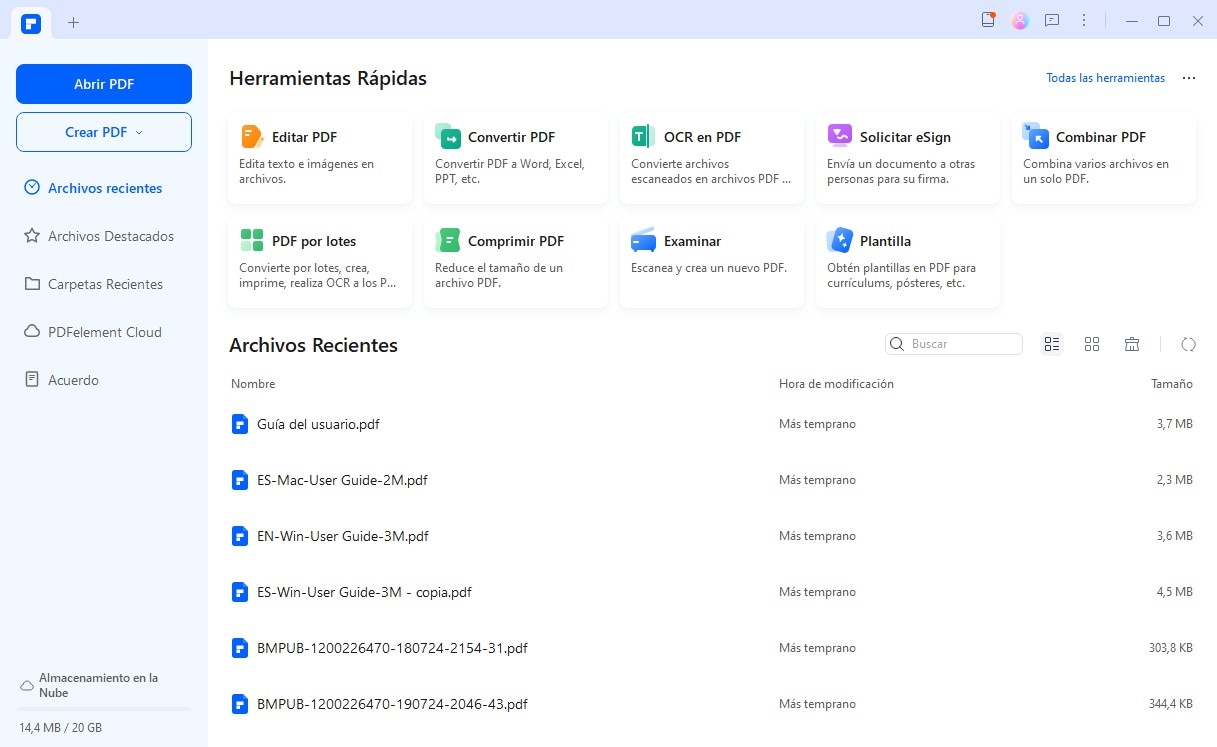Open the feedback message icon
Viewport: 1217px width, 747px height.
click(x=1052, y=20)
